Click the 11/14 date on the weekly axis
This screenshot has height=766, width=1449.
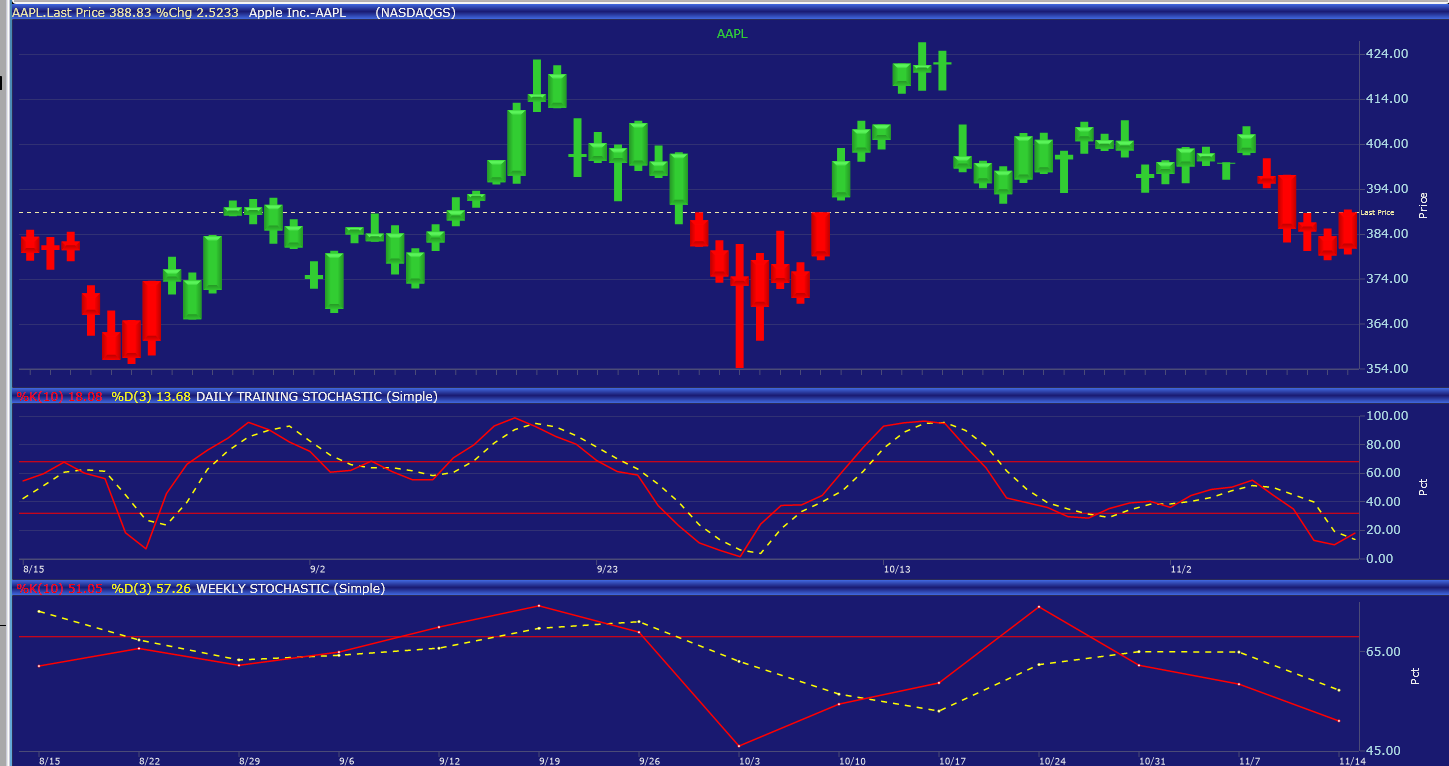[1352, 761]
